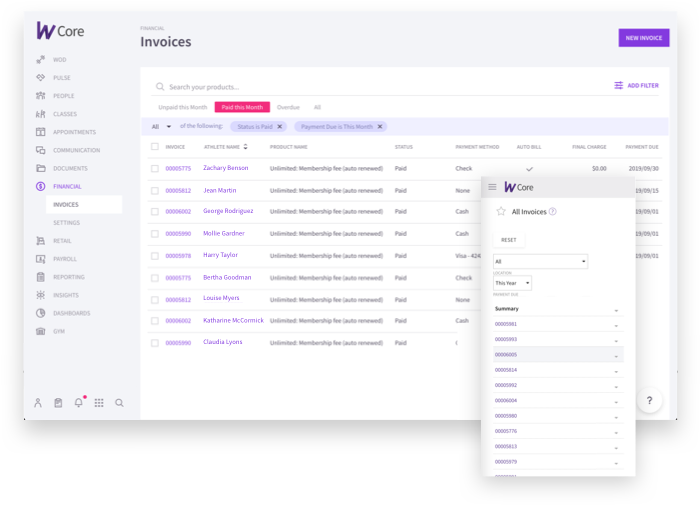
Task: Open the This Year payment due dropdown
Action: [x=512, y=283]
